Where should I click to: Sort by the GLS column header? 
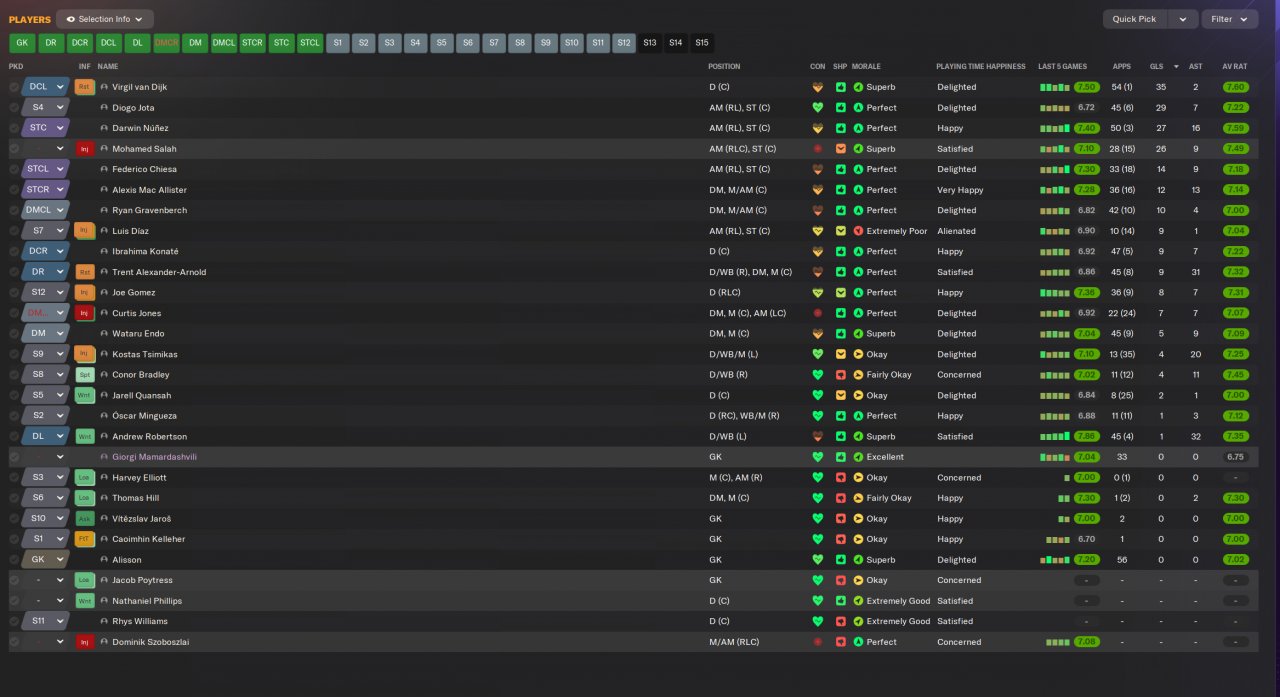[1157, 66]
